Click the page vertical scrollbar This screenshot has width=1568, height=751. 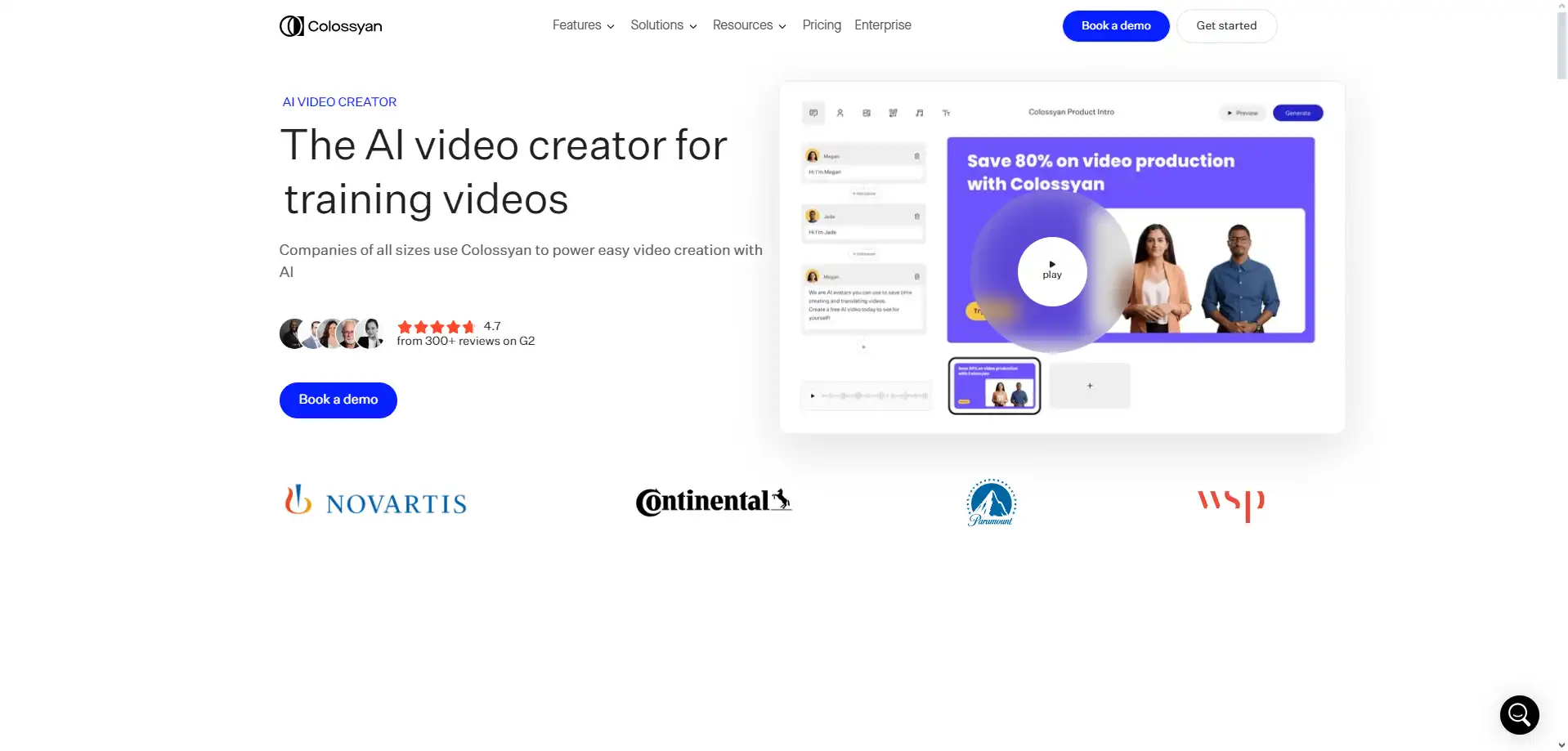click(x=1561, y=46)
